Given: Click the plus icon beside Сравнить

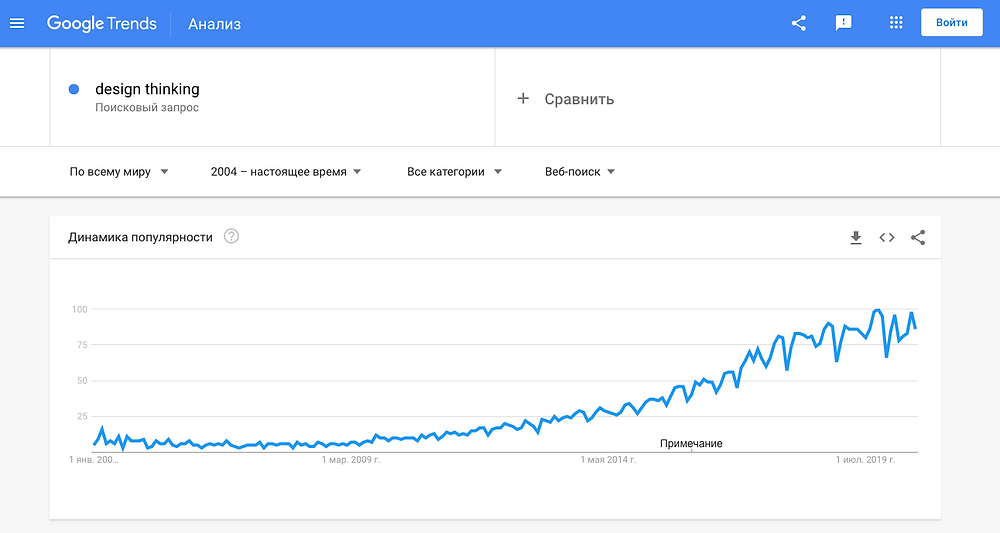Looking at the screenshot, I should [523, 99].
